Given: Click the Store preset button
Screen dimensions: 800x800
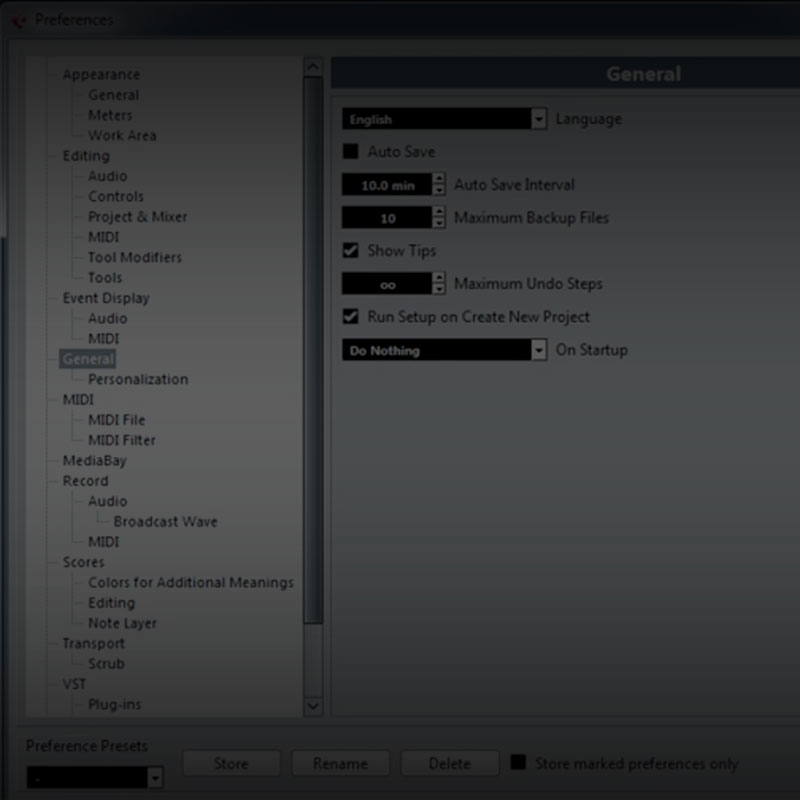Looking at the screenshot, I should 231,763.
